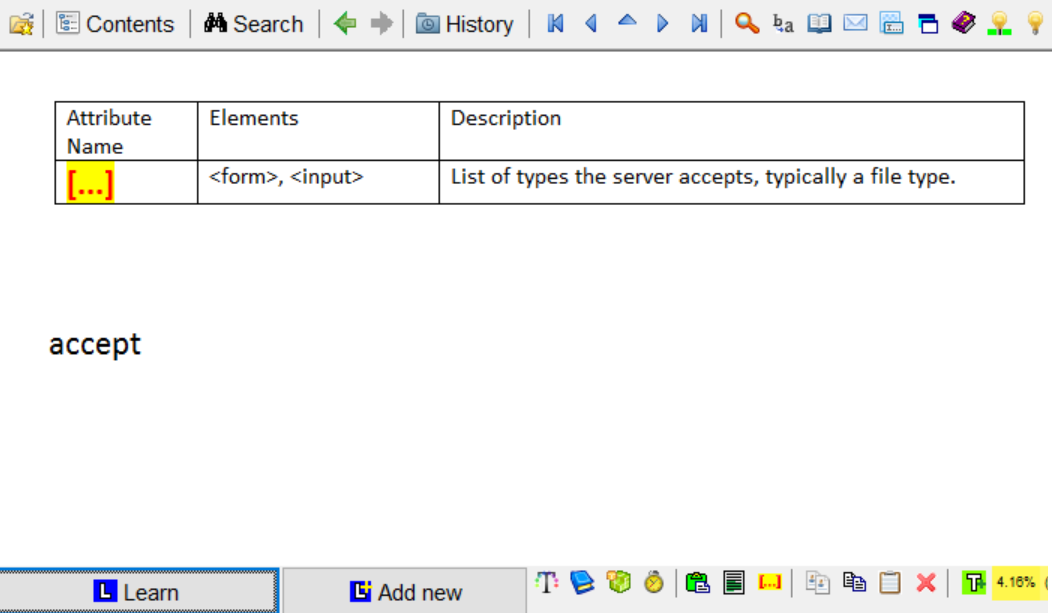Screen dimensions: 1052x613
Task: Select the red cloze bracket icon on bottom toolbar
Action: [x=769, y=582]
